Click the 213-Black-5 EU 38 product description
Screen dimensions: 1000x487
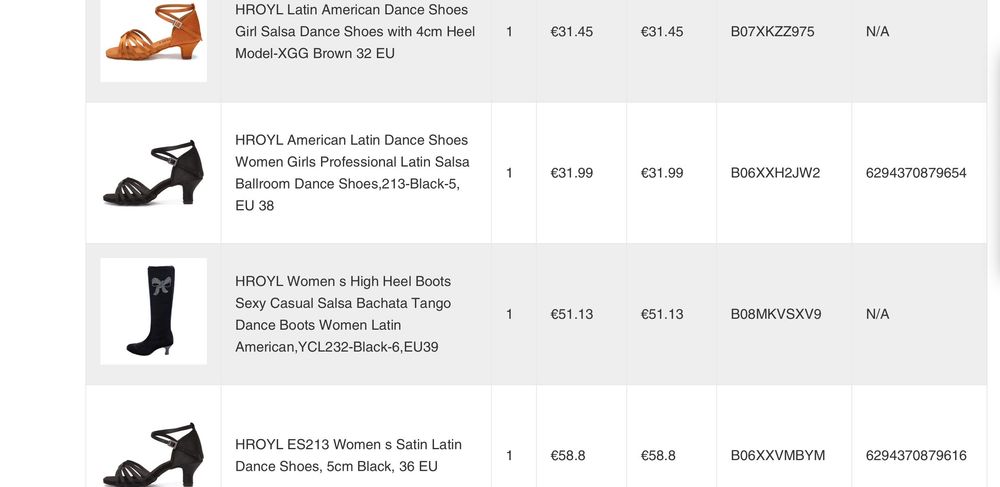[352, 173]
